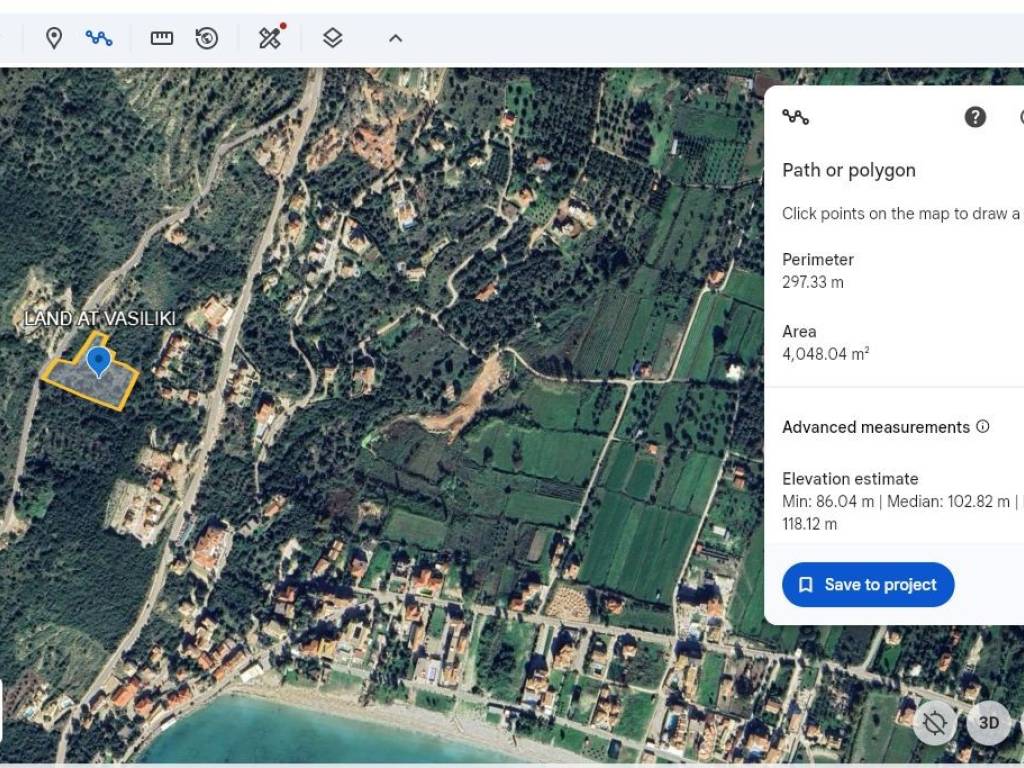Screen dimensions: 1024x768
Task: Click the Advanced measurements heading
Action: (875, 427)
